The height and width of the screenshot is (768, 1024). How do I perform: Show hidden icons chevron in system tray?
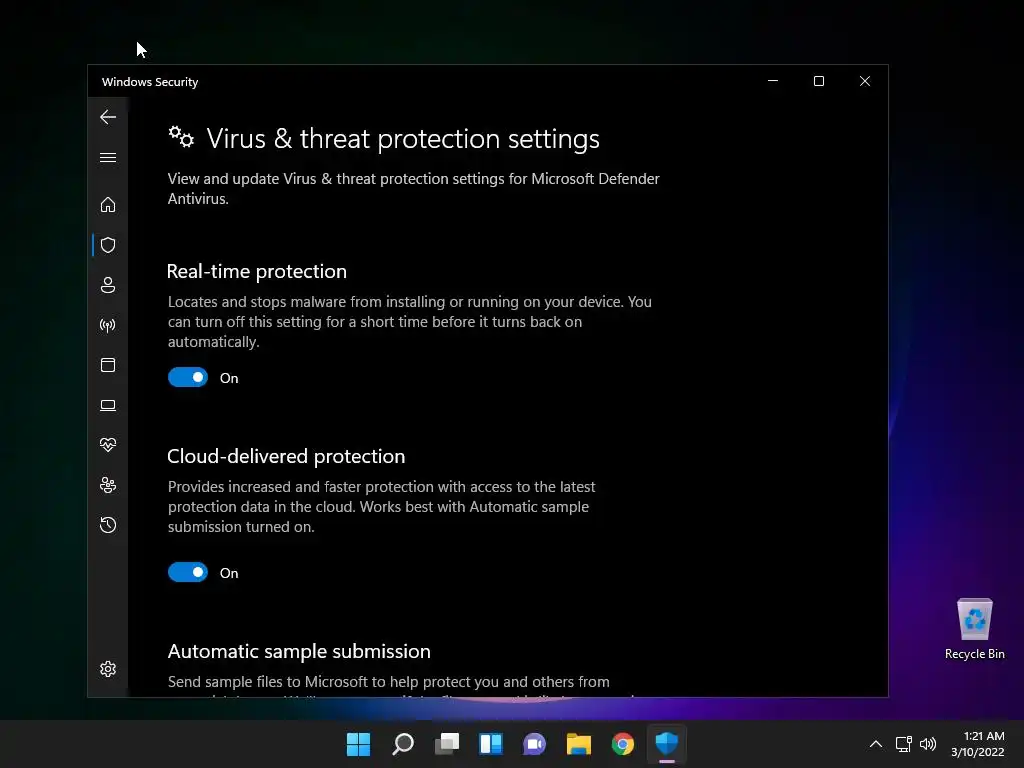point(876,744)
